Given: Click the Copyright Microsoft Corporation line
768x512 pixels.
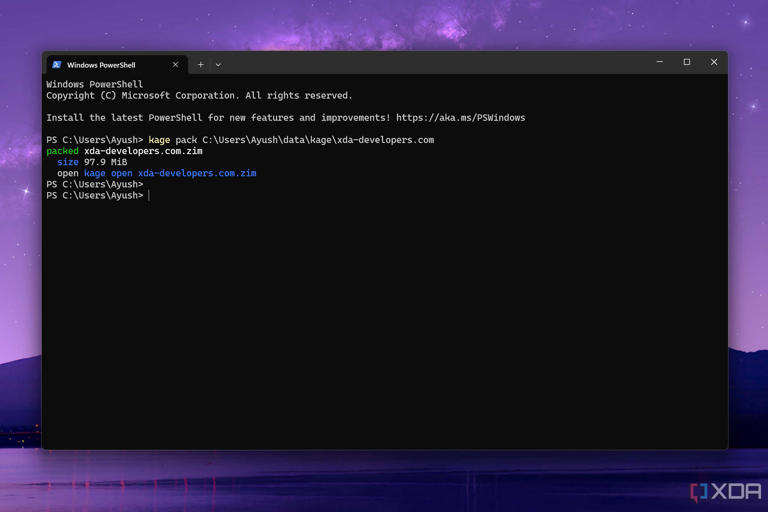Looking at the screenshot, I should click(199, 96).
